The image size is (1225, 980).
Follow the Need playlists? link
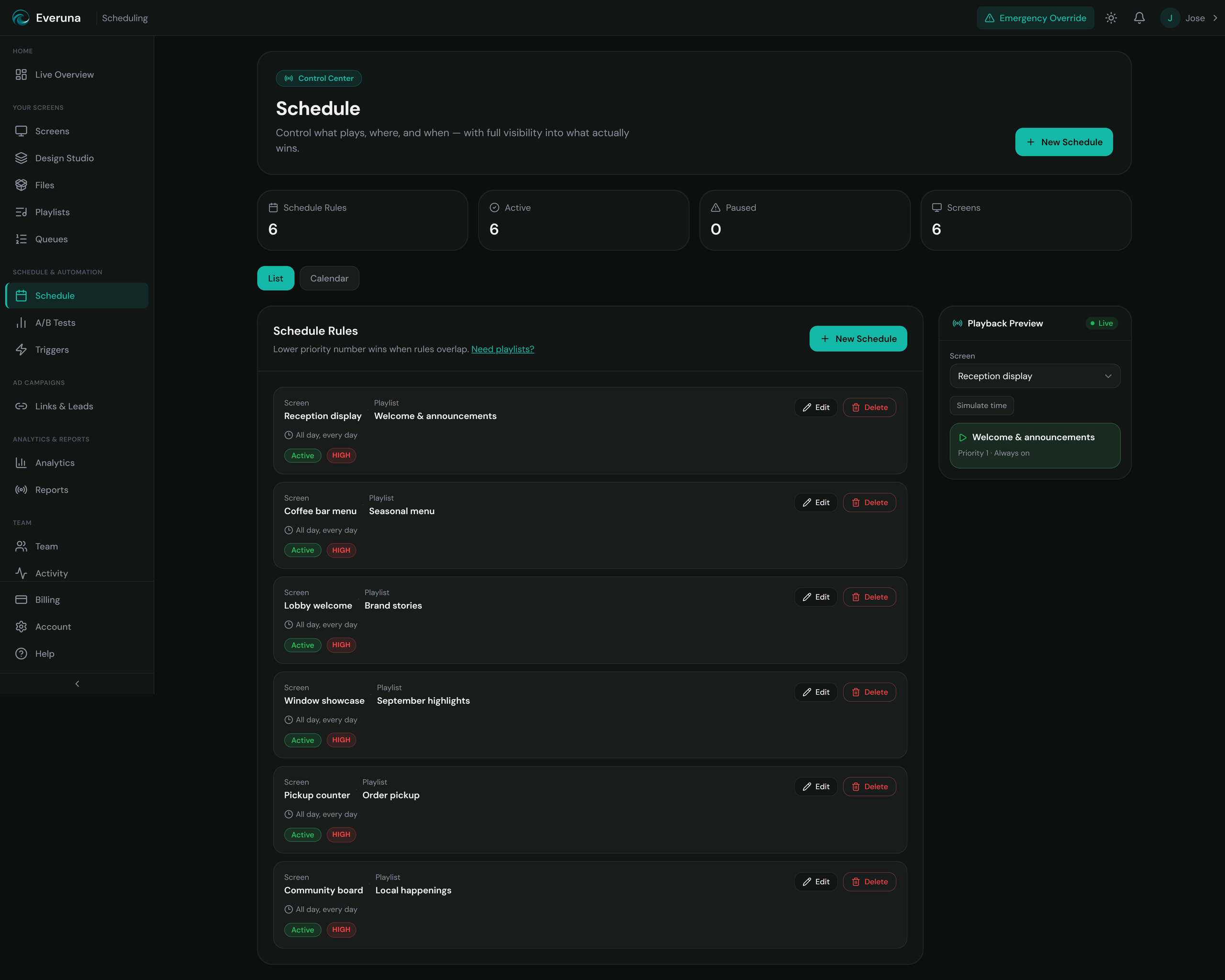pyautogui.click(x=502, y=349)
